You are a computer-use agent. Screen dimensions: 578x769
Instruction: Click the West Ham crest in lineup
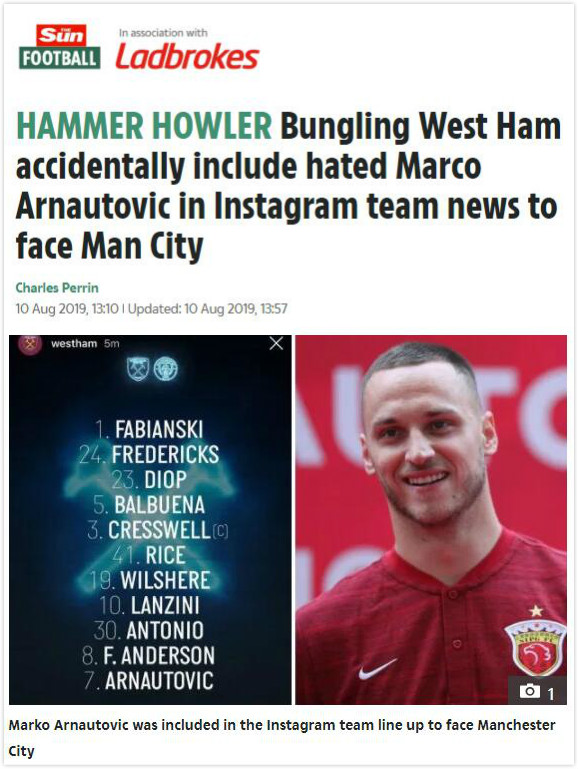point(138,369)
